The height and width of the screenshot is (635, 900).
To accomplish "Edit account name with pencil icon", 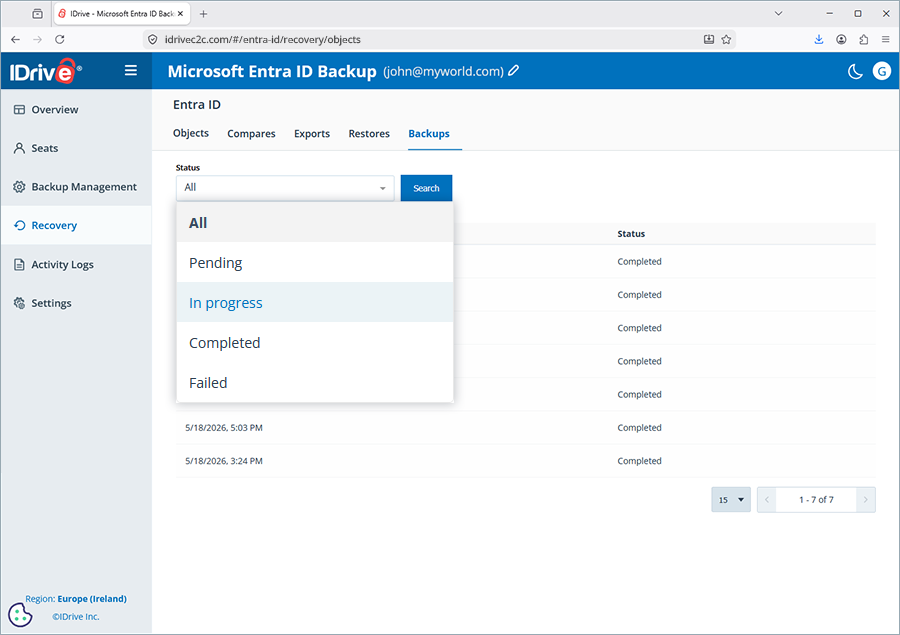I will point(514,71).
